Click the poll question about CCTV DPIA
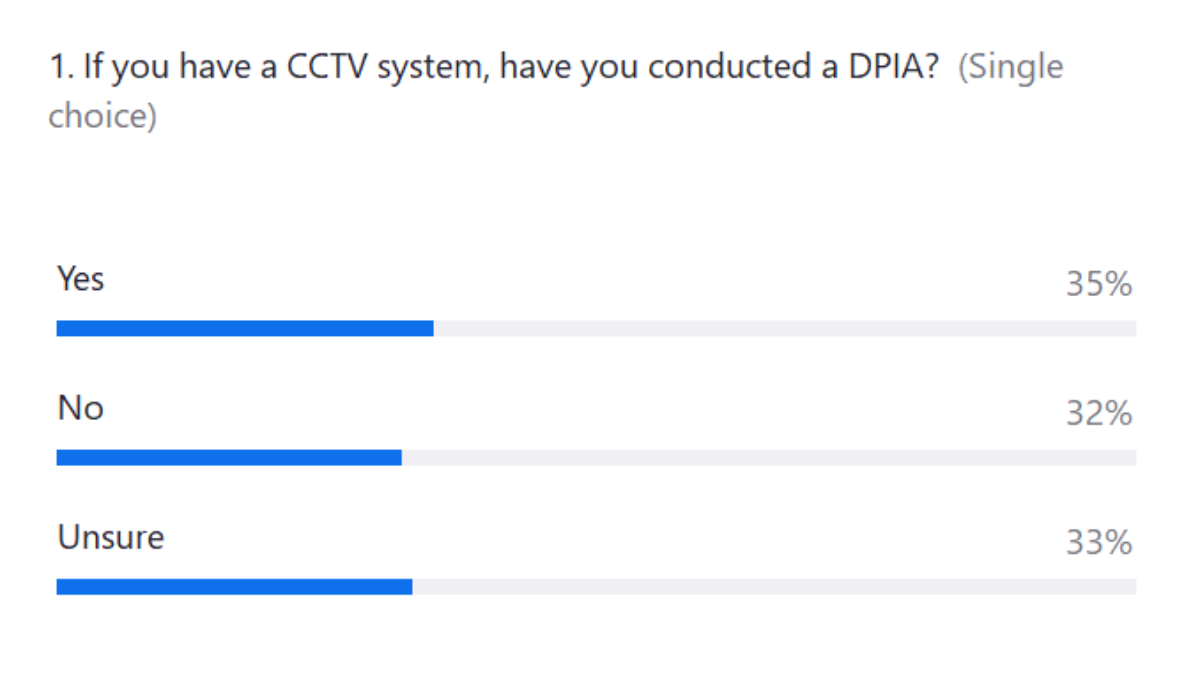The image size is (1200, 690). click(x=495, y=68)
